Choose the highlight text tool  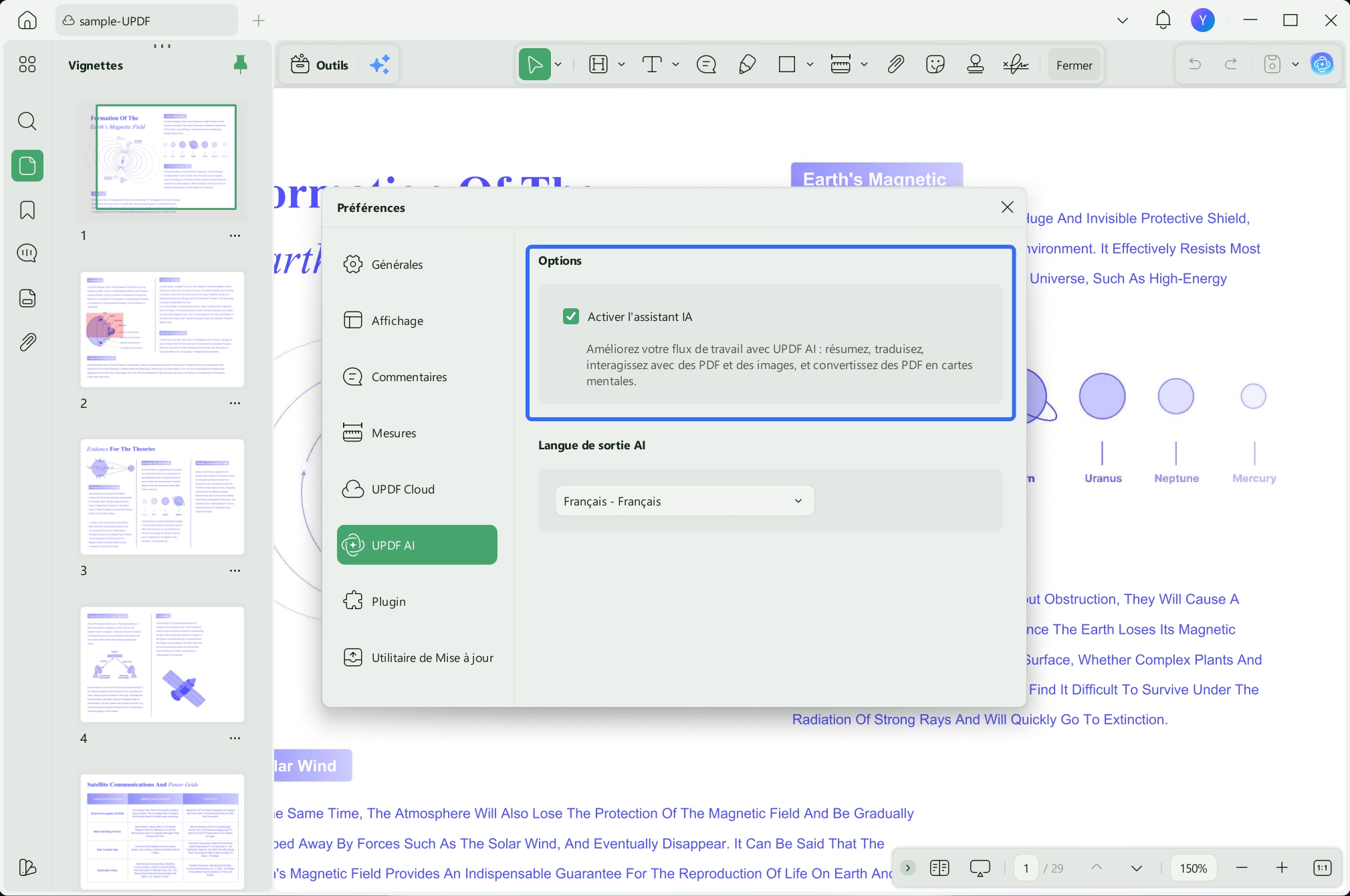pos(598,64)
